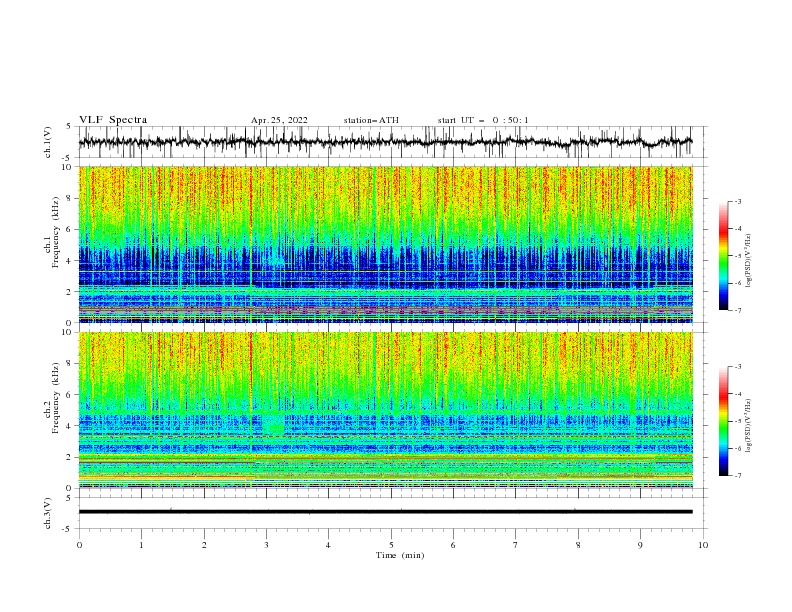Click the '-7' tick on upper color bar
This screenshot has width=792, height=612.
[737, 310]
